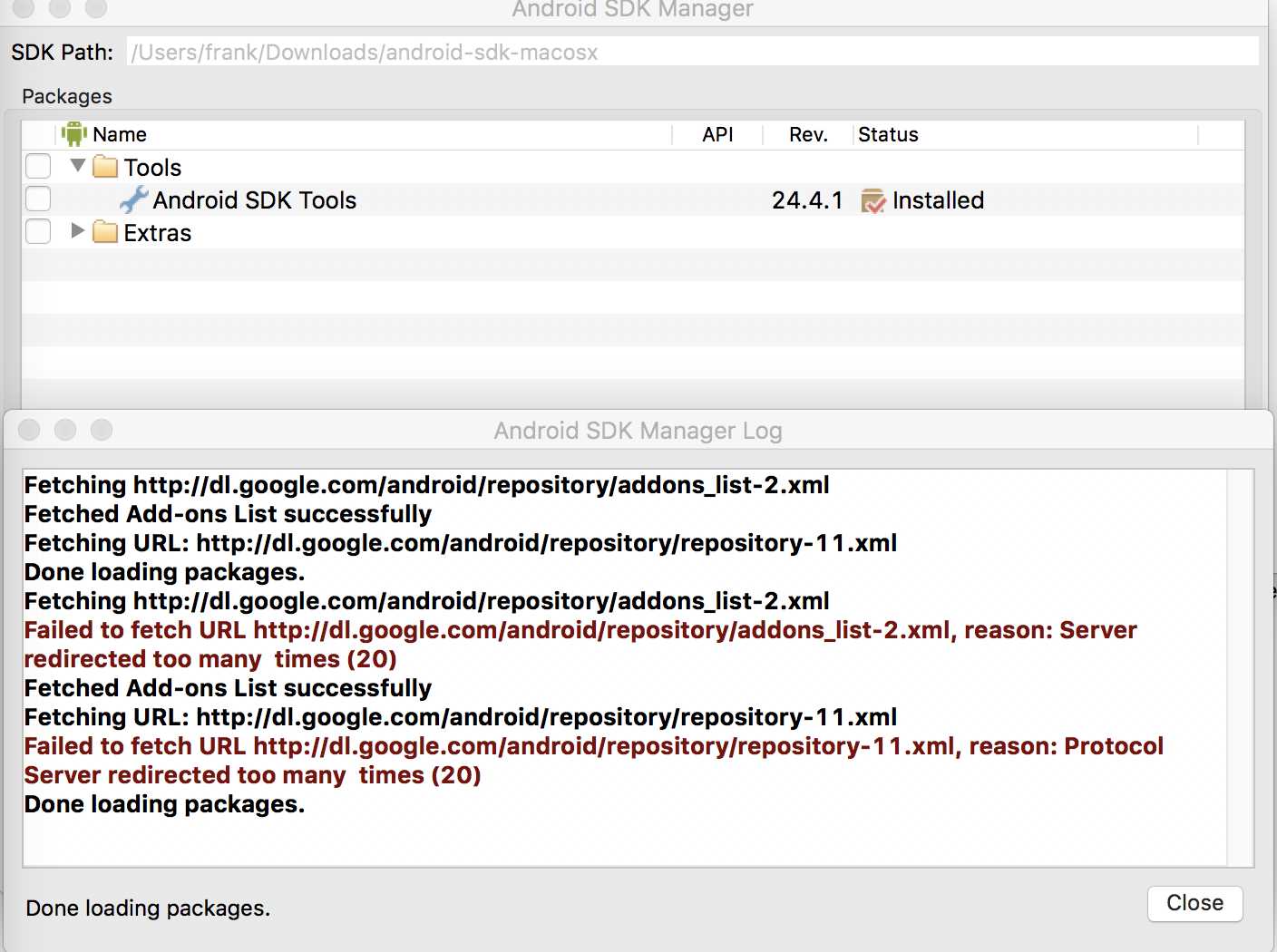The width and height of the screenshot is (1277, 952).
Task: Click the log window red close dot
Action: click(x=29, y=430)
